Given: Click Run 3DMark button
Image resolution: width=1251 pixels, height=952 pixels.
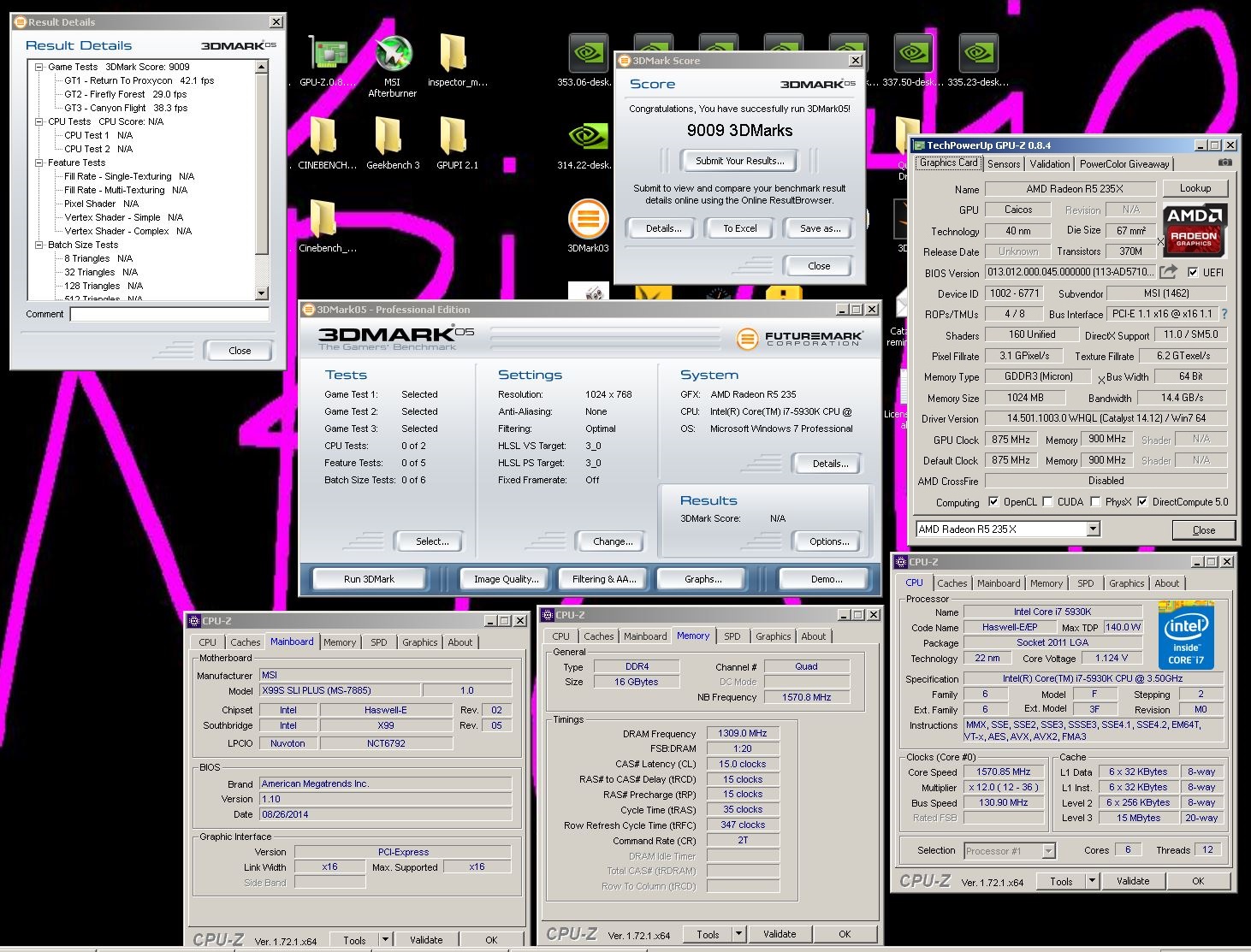Looking at the screenshot, I should 370,579.
